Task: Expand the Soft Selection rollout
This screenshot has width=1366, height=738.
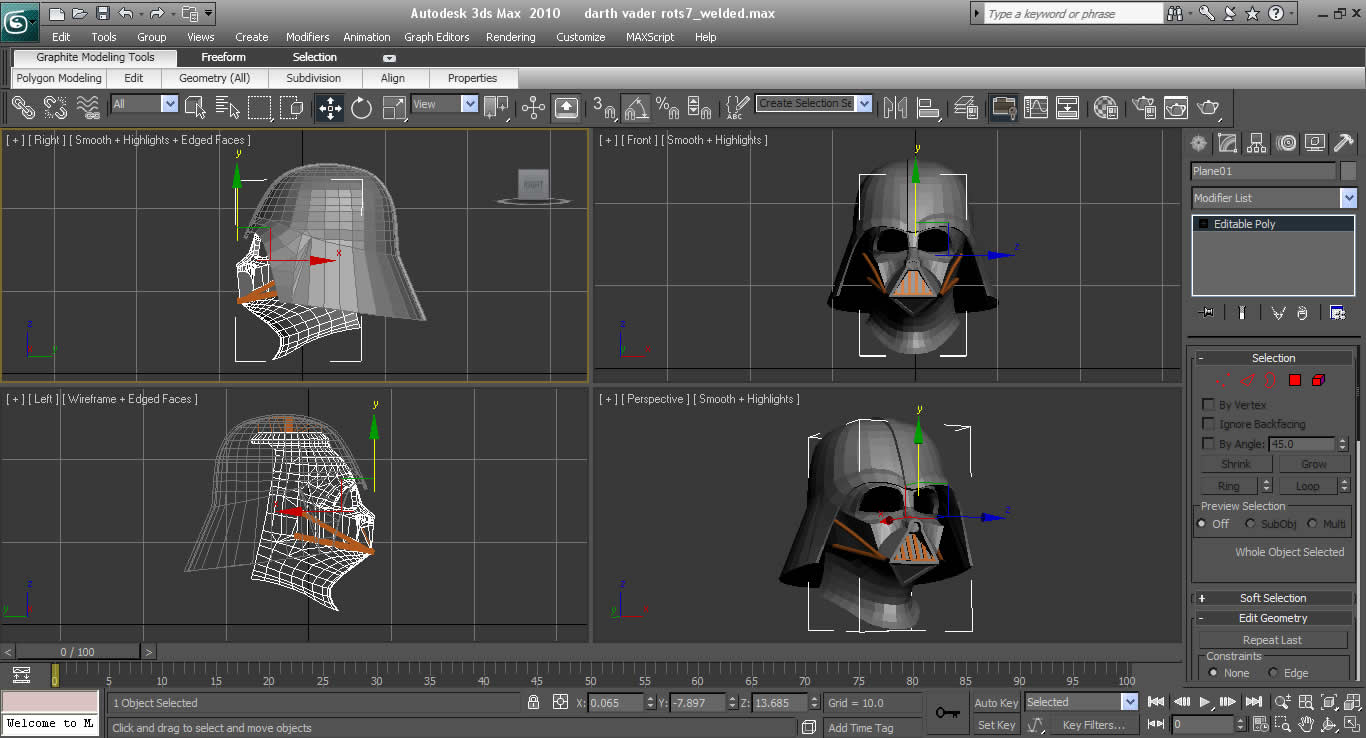Action: 1273,598
